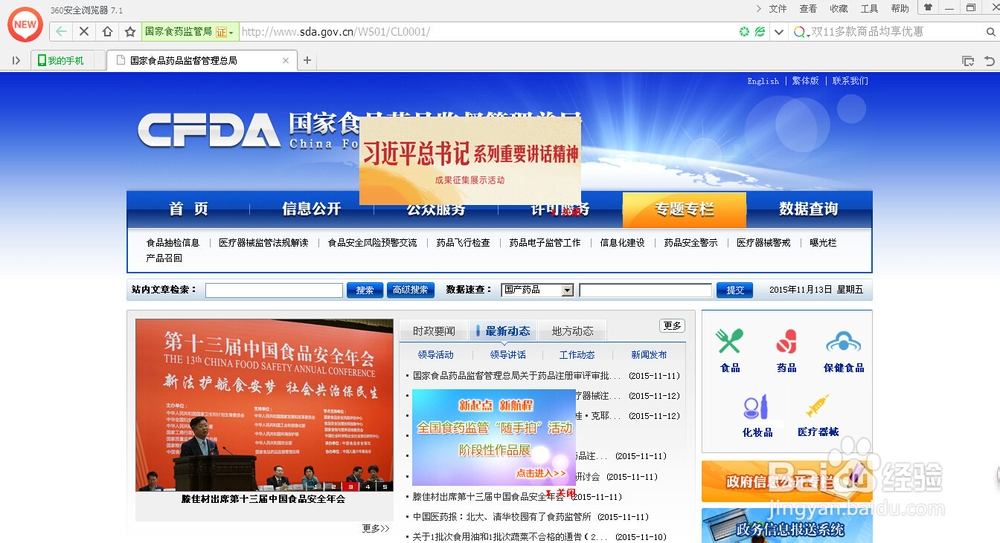Open the 工具 menu
Screen dimensions: 1000x543
pos(869,8)
